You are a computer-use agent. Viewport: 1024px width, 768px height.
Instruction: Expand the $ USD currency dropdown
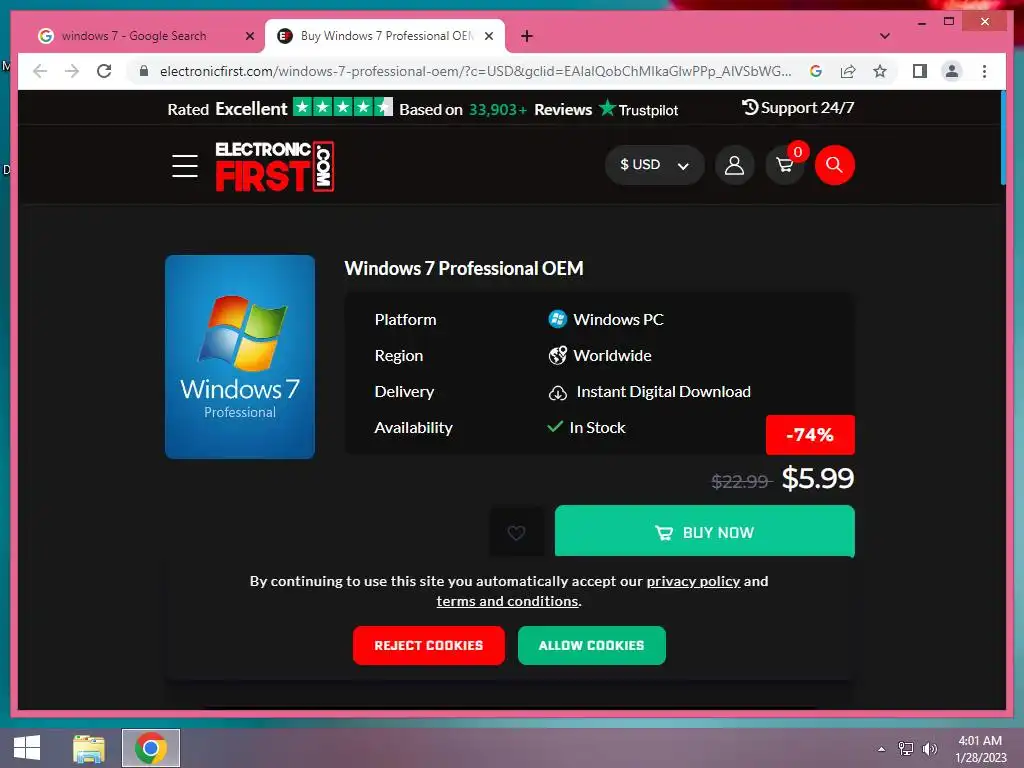pyautogui.click(x=654, y=165)
